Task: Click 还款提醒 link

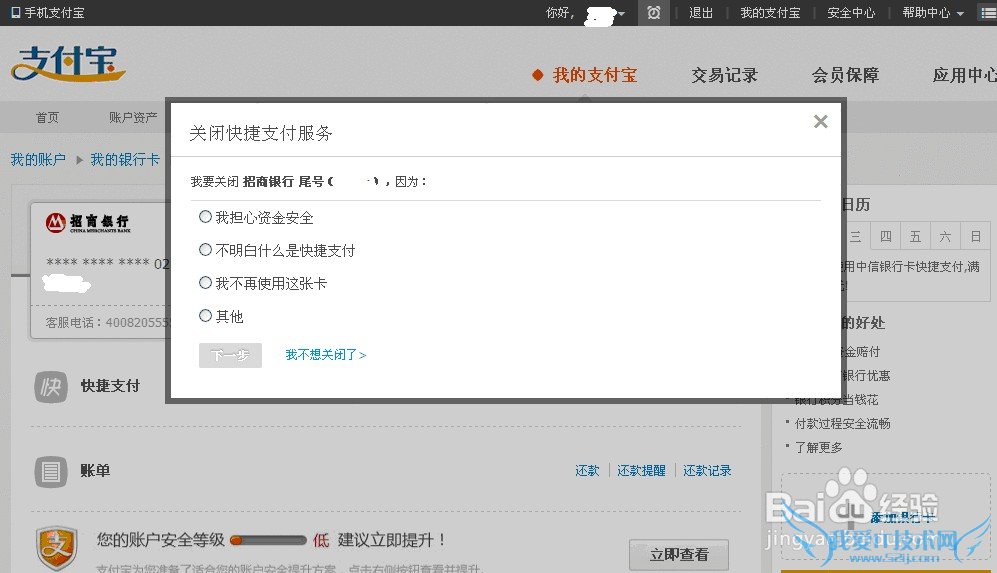Action: [641, 471]
